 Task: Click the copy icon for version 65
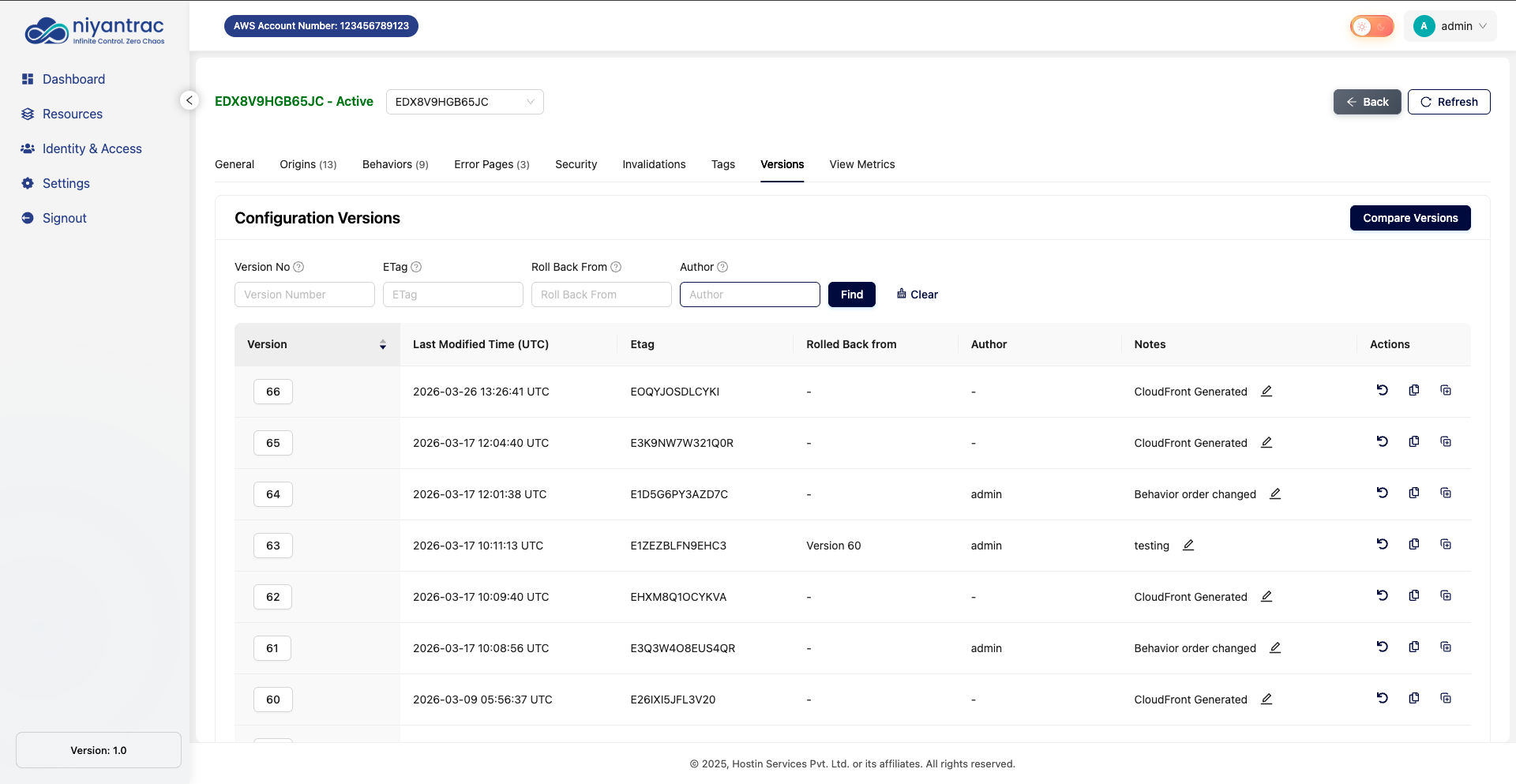click(x=1413, y=441)
